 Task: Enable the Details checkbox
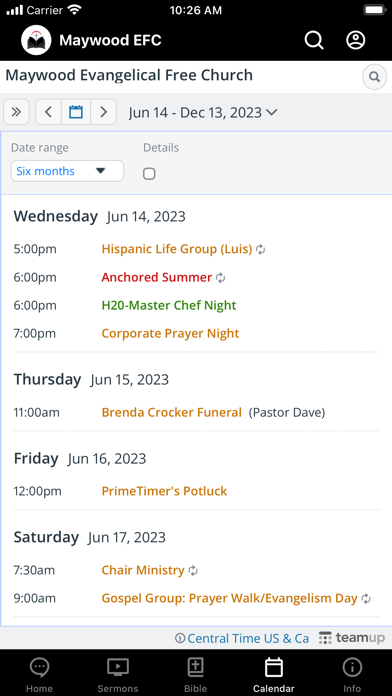(149, 174)
